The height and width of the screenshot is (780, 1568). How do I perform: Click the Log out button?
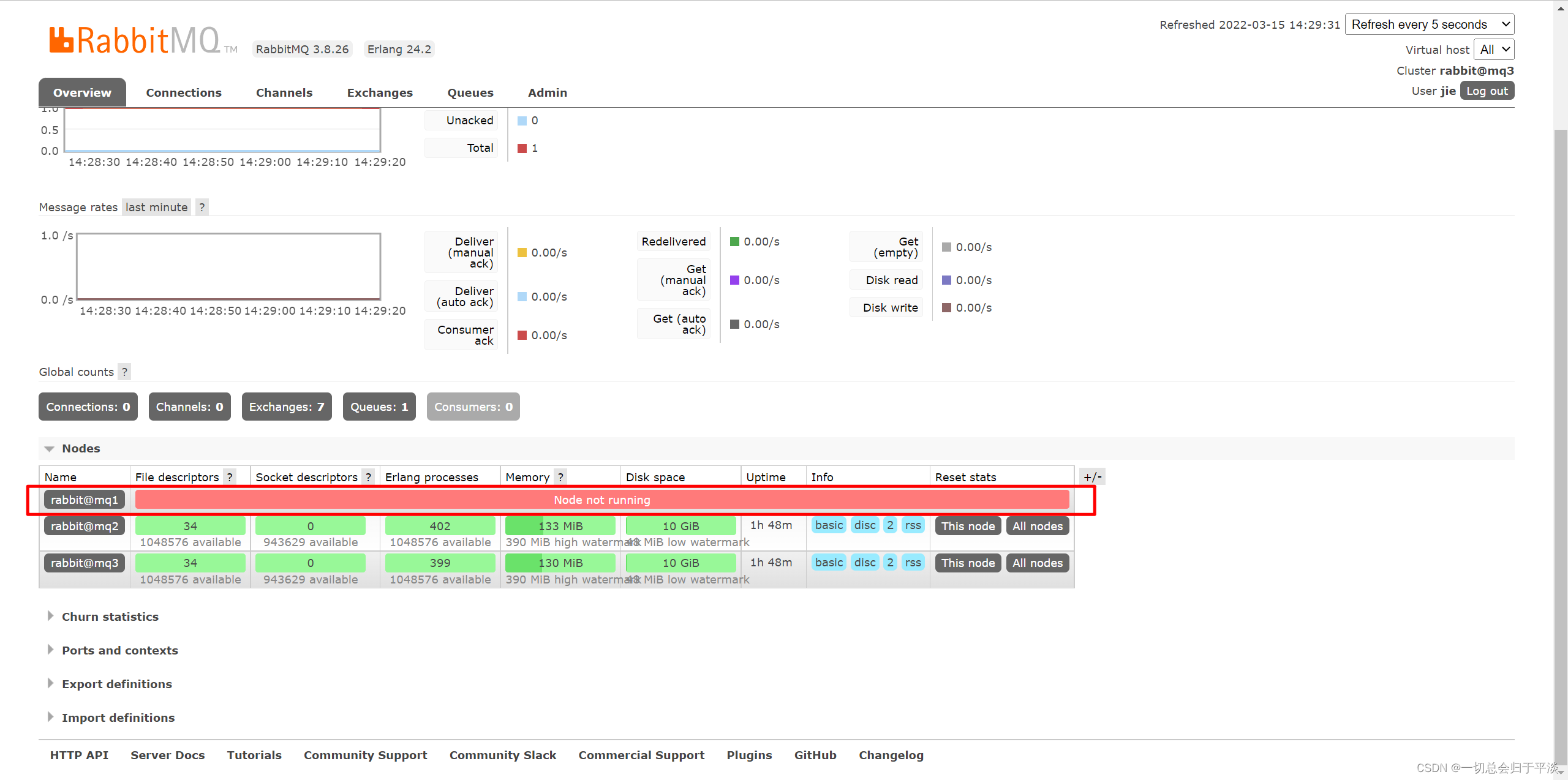[x=1487, y=91]
